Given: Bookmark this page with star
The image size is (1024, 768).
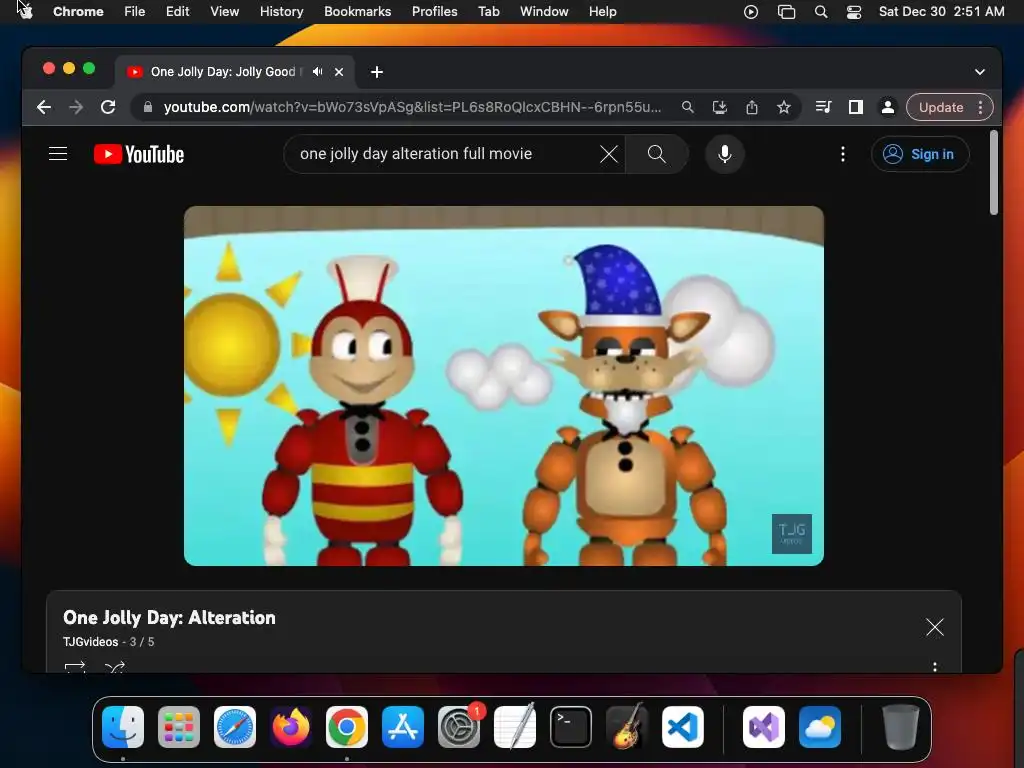Looking at the screenshot, I should [784, 107].
